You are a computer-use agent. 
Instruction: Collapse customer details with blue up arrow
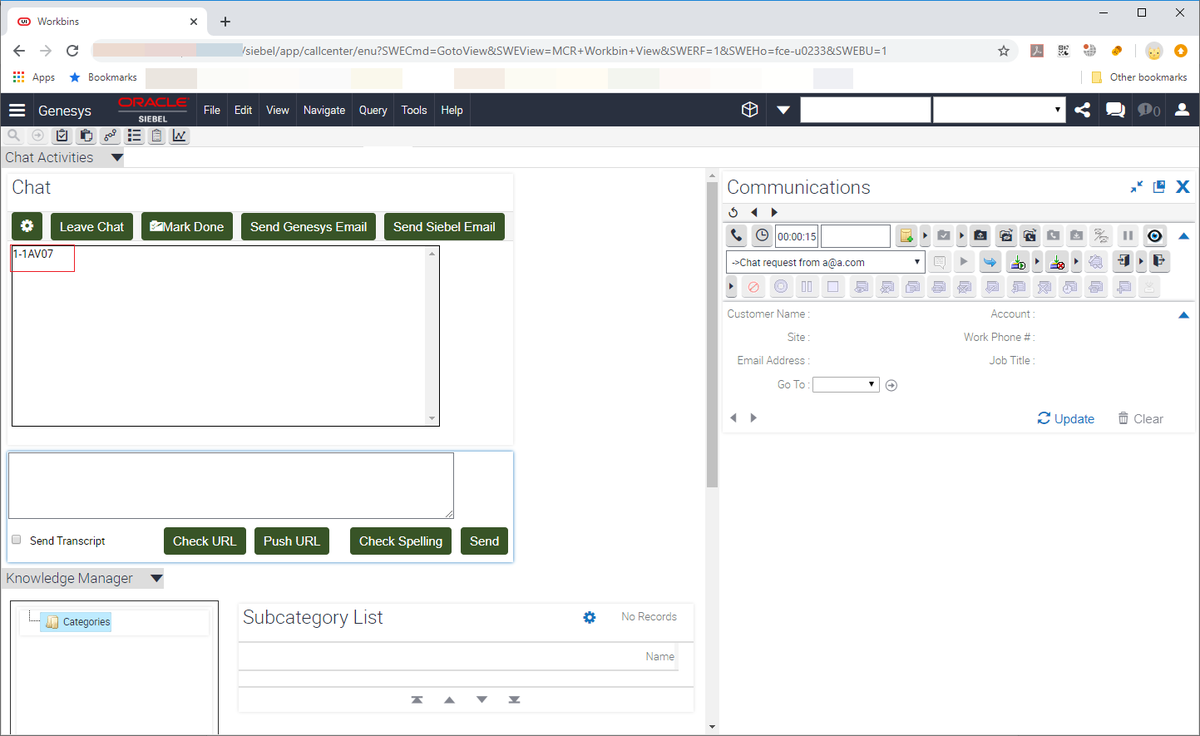click(x=1184, y=315)
